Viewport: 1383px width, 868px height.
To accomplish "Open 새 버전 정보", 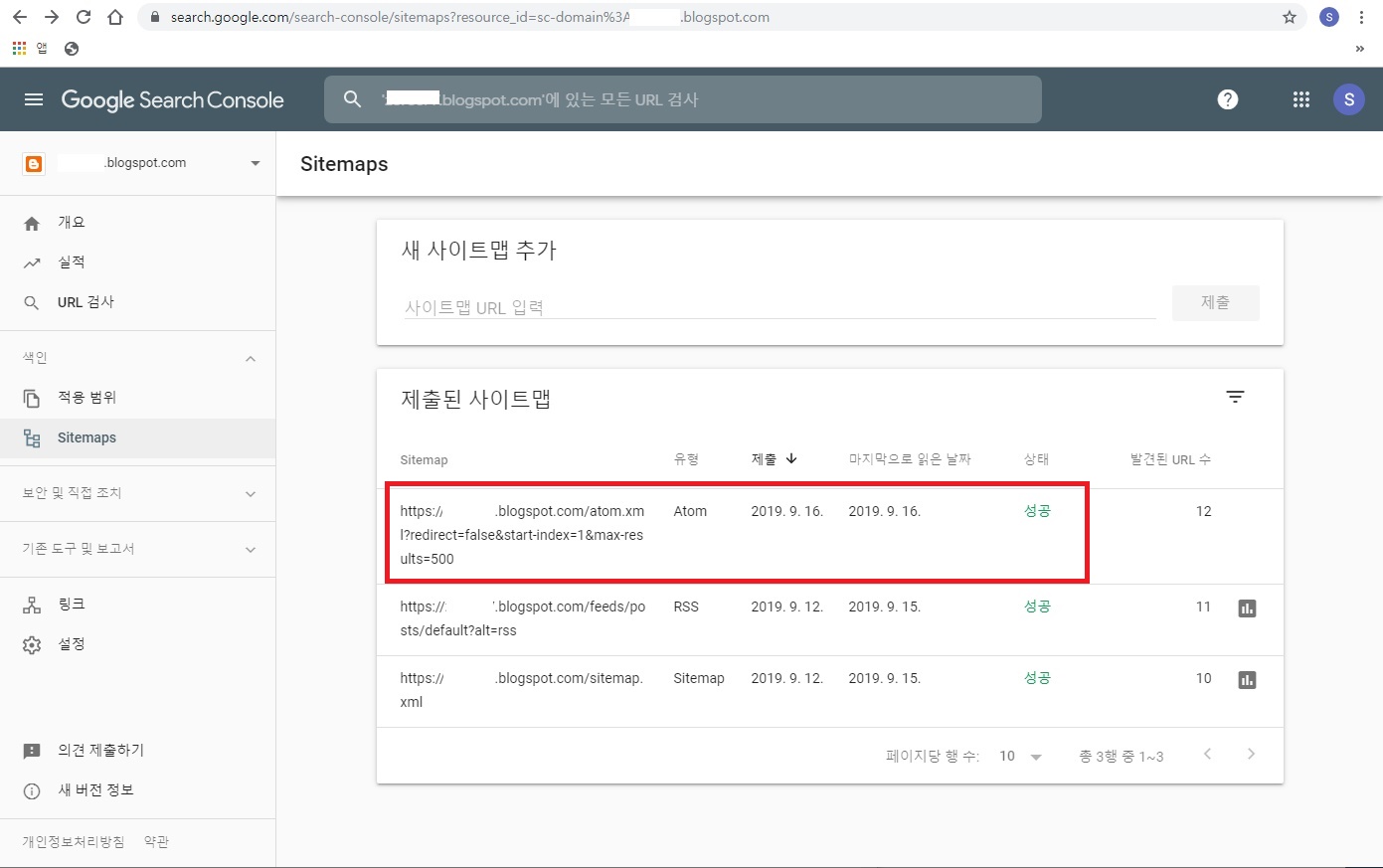I will [137, 790].
